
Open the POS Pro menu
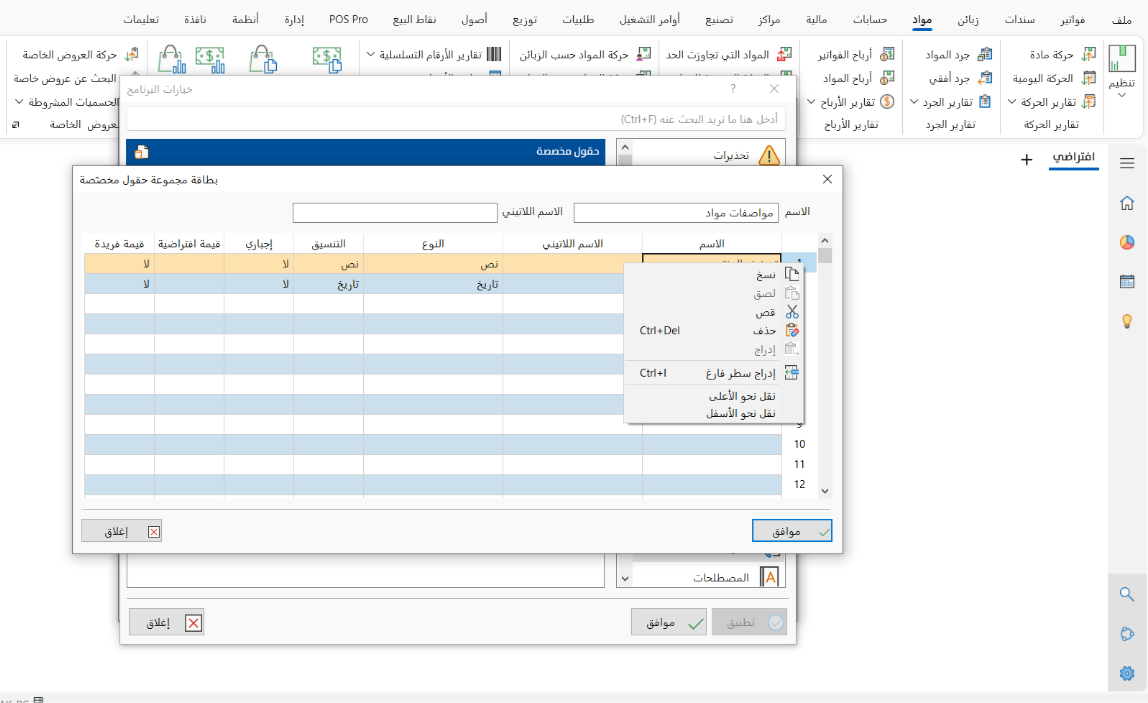pyautogui.click(x=348, y=20)
